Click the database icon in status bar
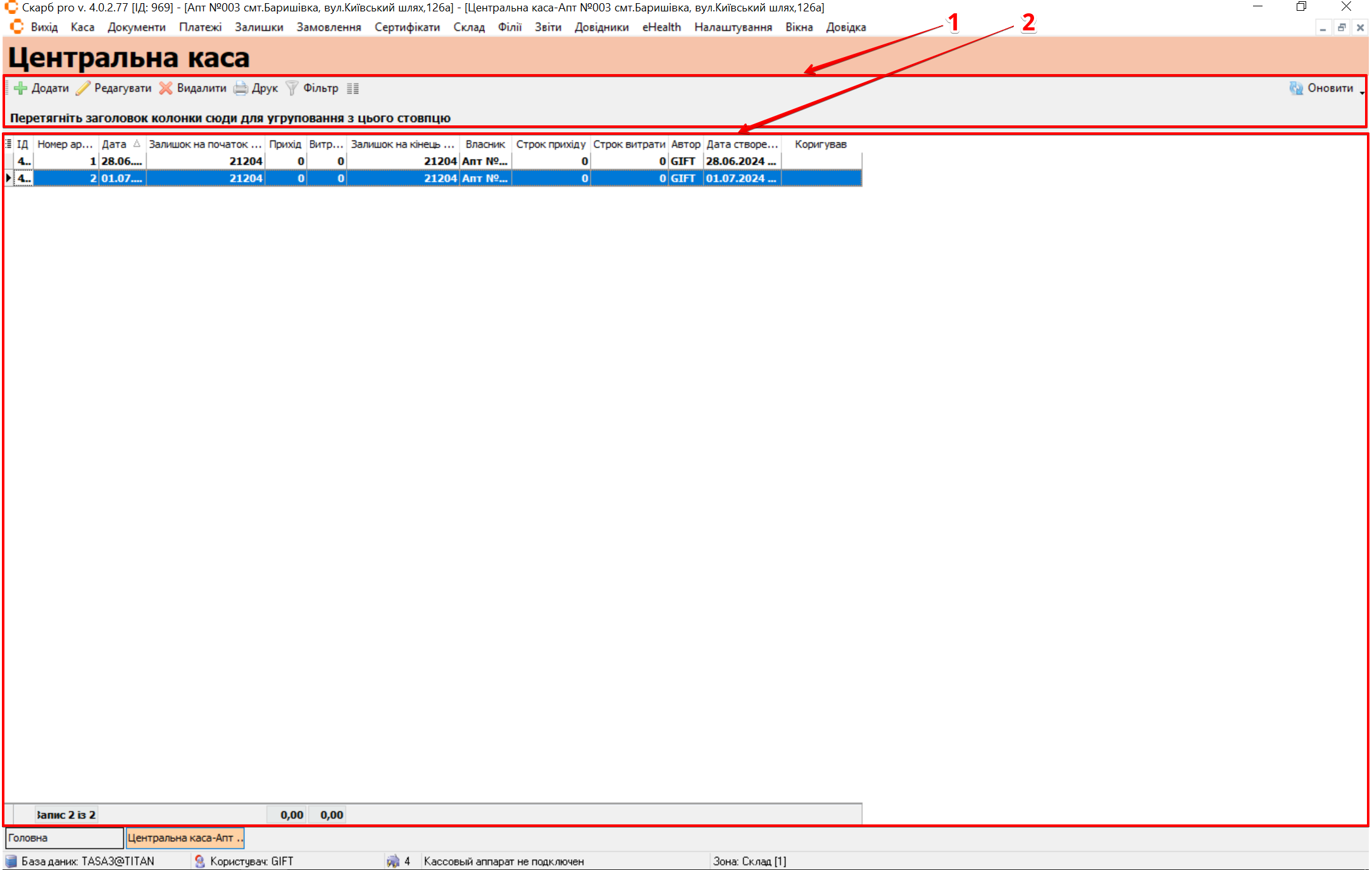Viewport: 1372px width, 870px height. [x=11, y=861]
